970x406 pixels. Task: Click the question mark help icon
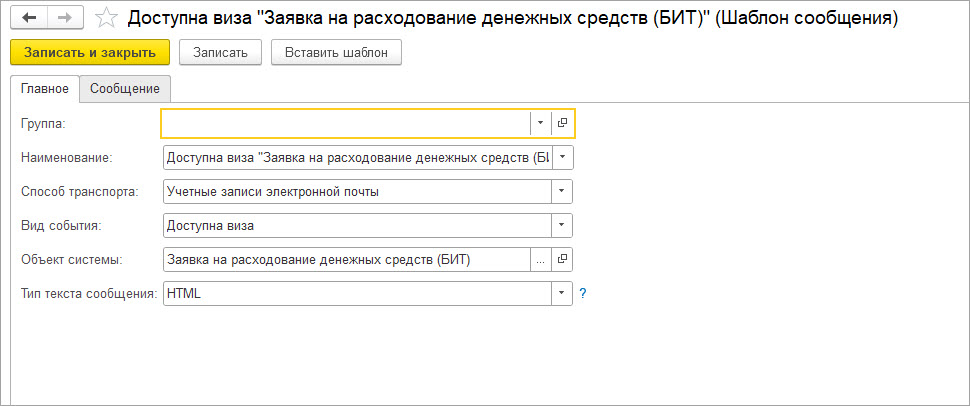coord(583,294)
